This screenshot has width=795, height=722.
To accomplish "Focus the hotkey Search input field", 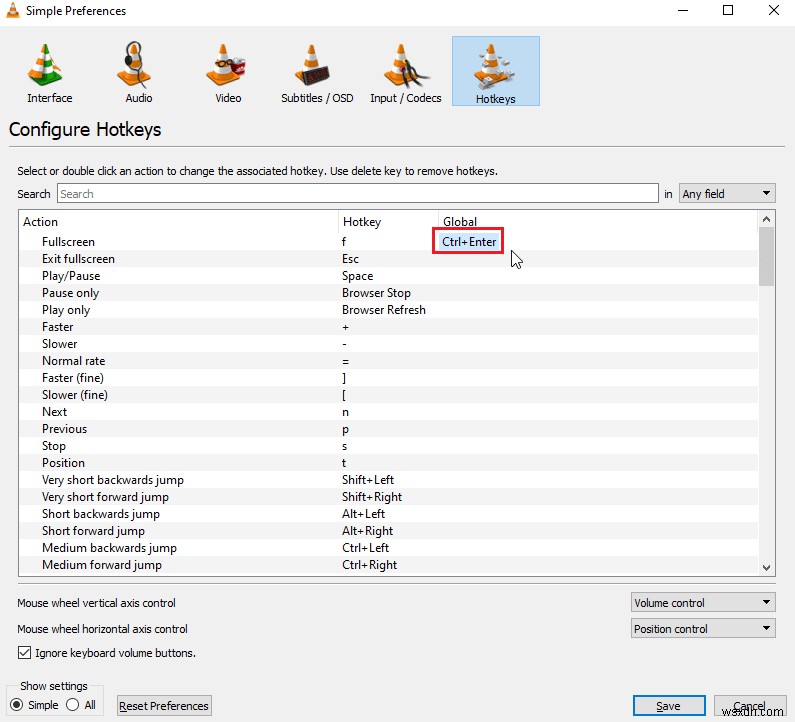I will (357, 194).
